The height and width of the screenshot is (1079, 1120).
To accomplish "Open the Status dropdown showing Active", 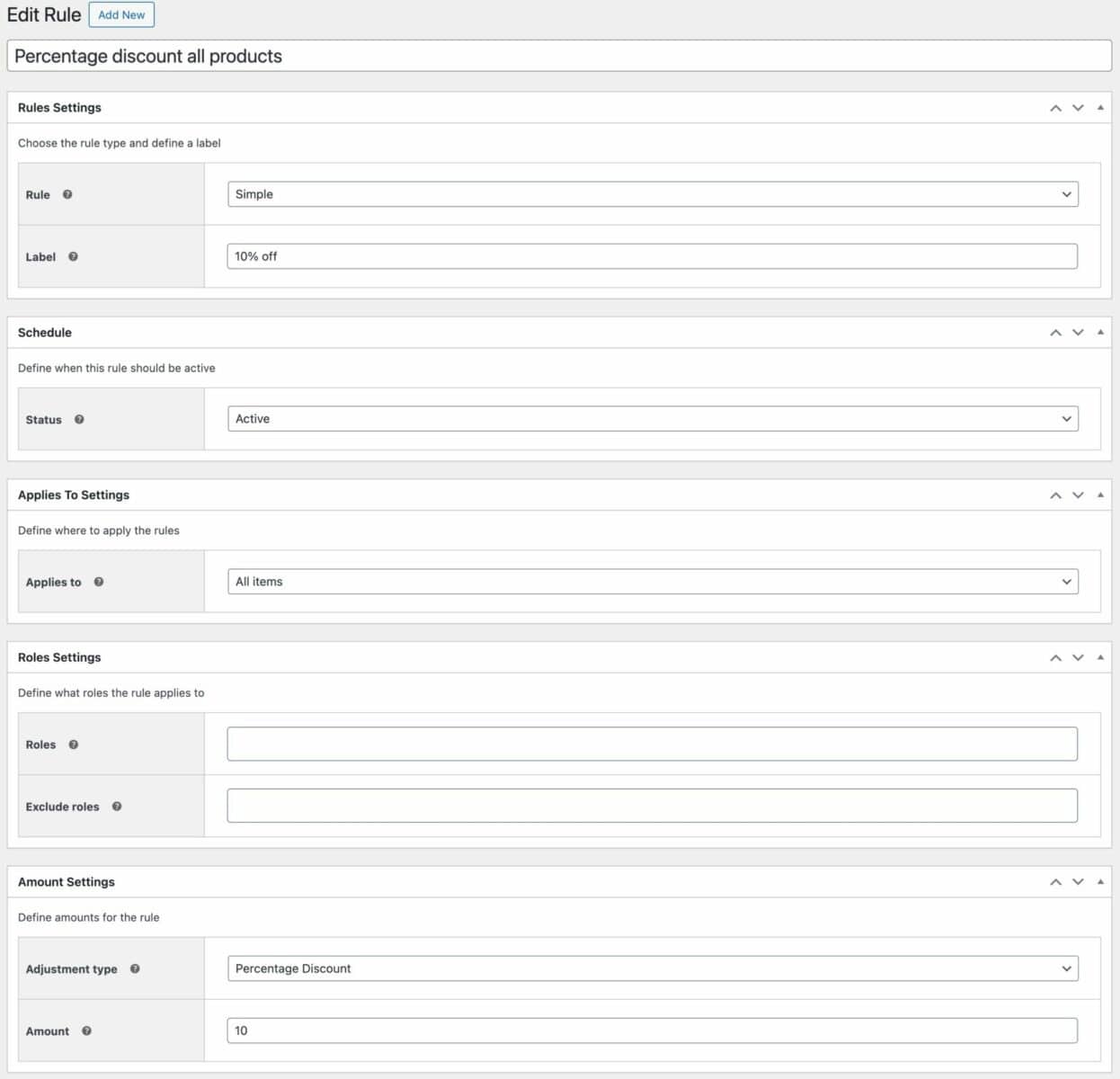I will (x=653, y=419).
